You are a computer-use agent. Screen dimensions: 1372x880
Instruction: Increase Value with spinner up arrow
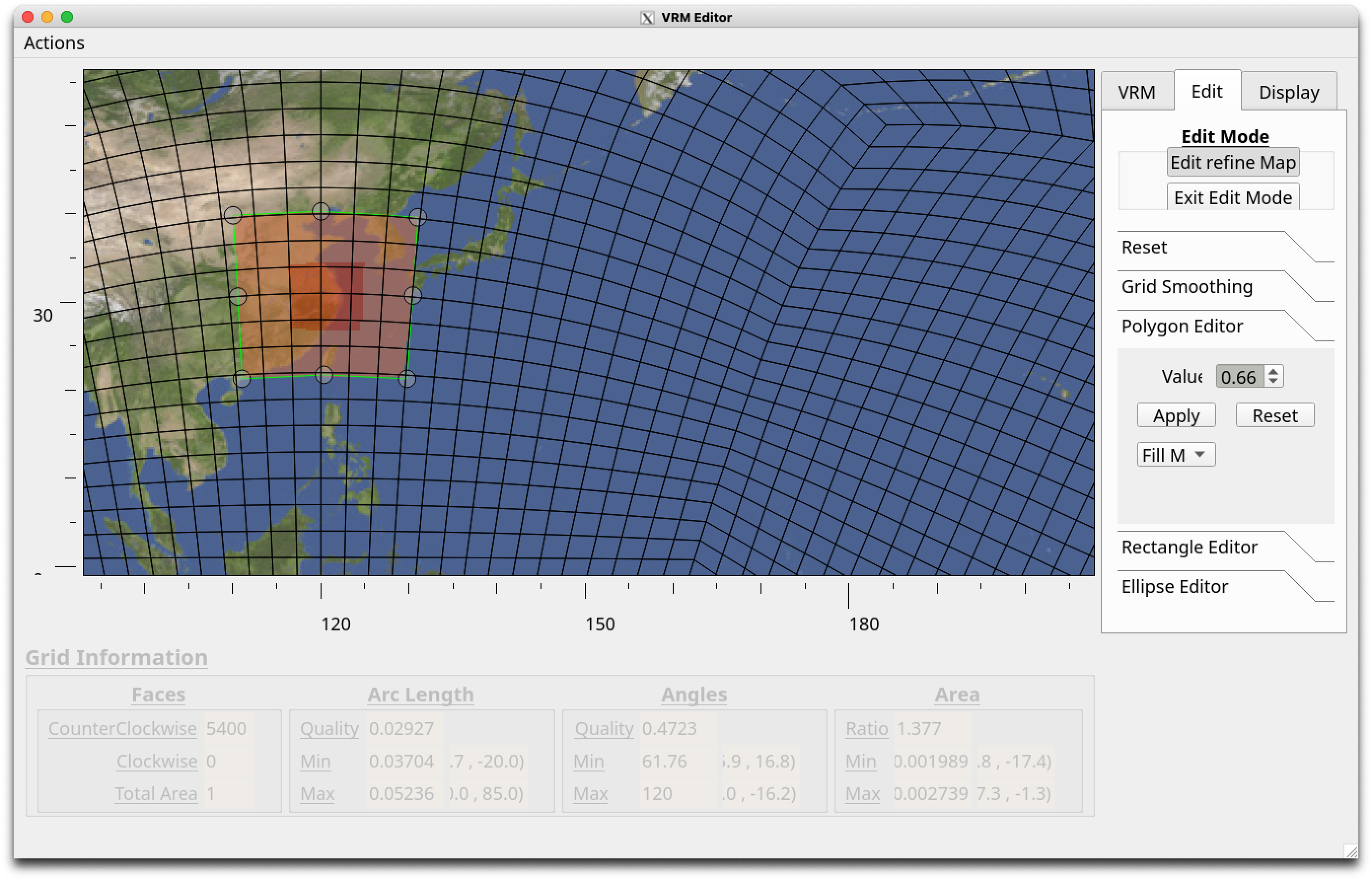pyautogui.click(x=1273, y=371)
